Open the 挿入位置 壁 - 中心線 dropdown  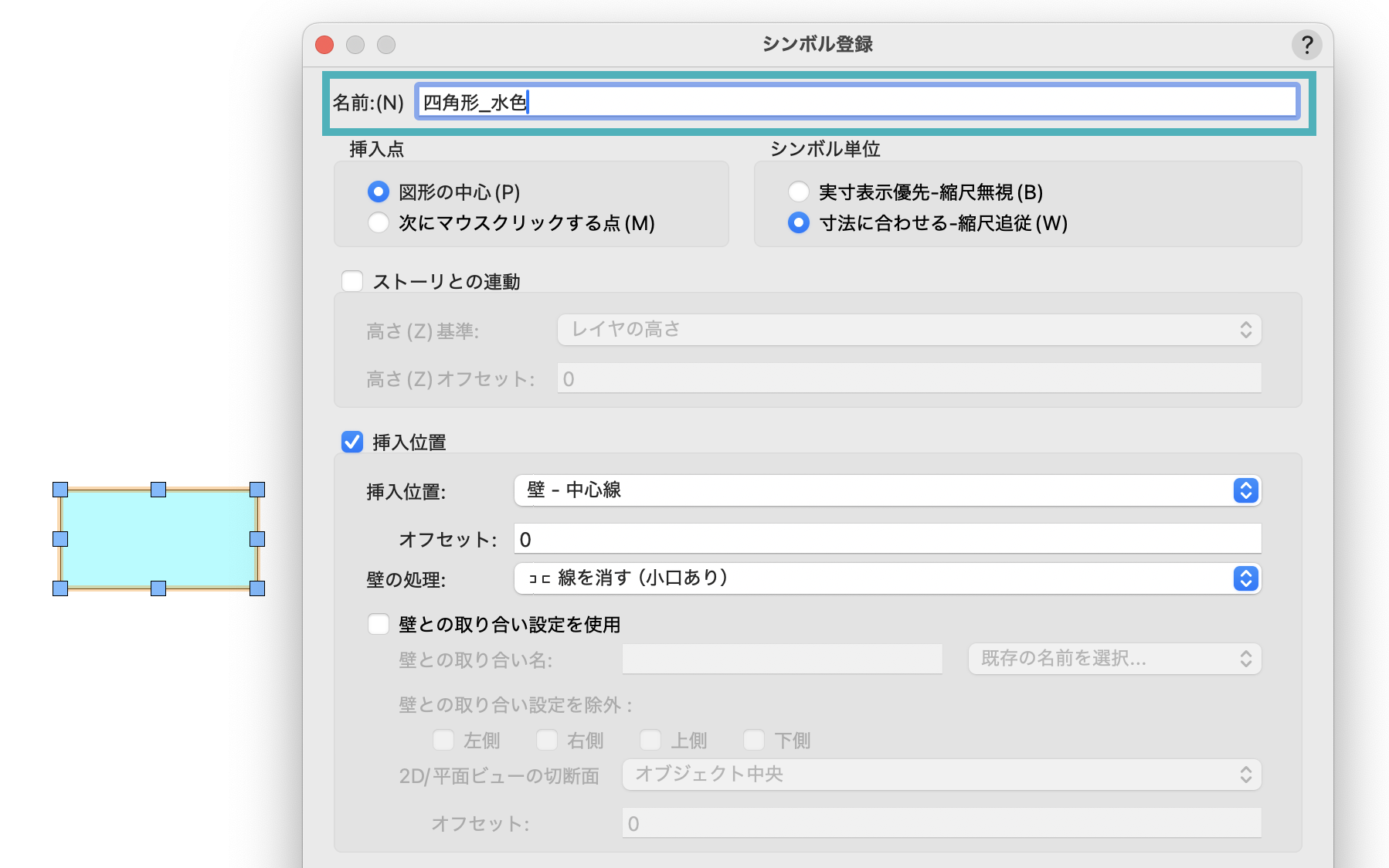click(887, 490)
